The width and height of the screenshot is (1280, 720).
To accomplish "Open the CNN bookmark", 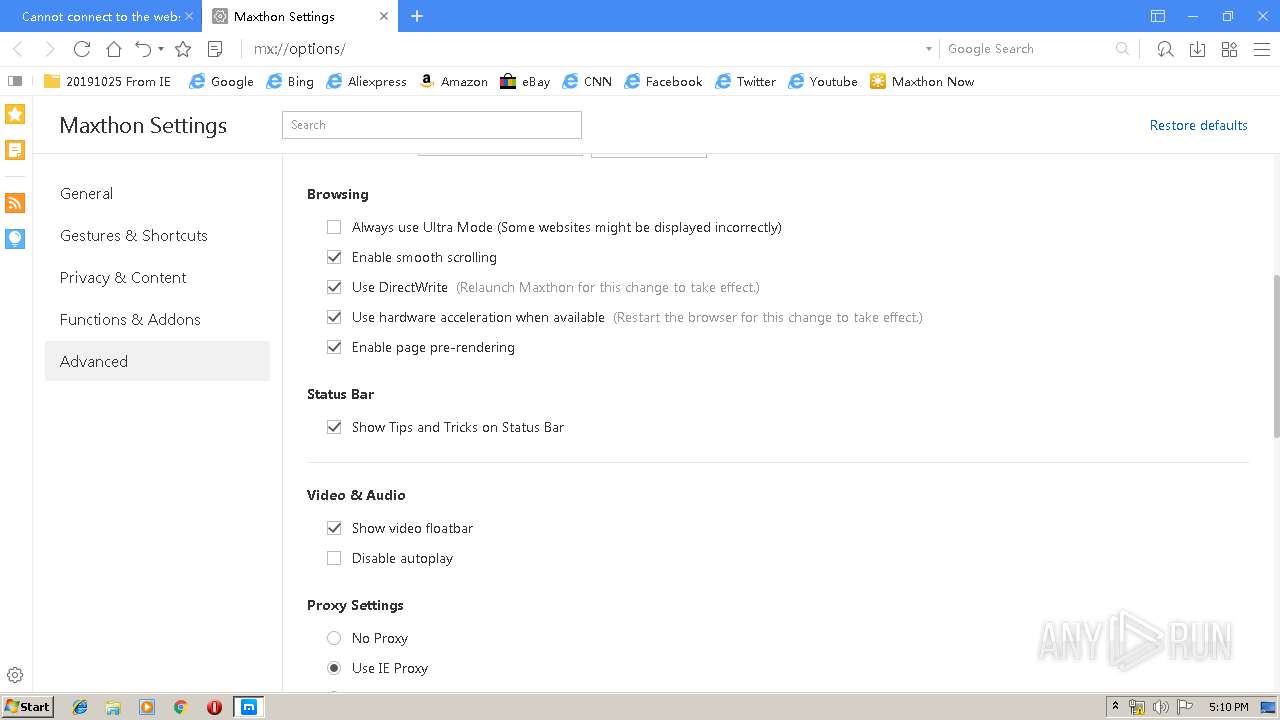I will tap(587, 81).
